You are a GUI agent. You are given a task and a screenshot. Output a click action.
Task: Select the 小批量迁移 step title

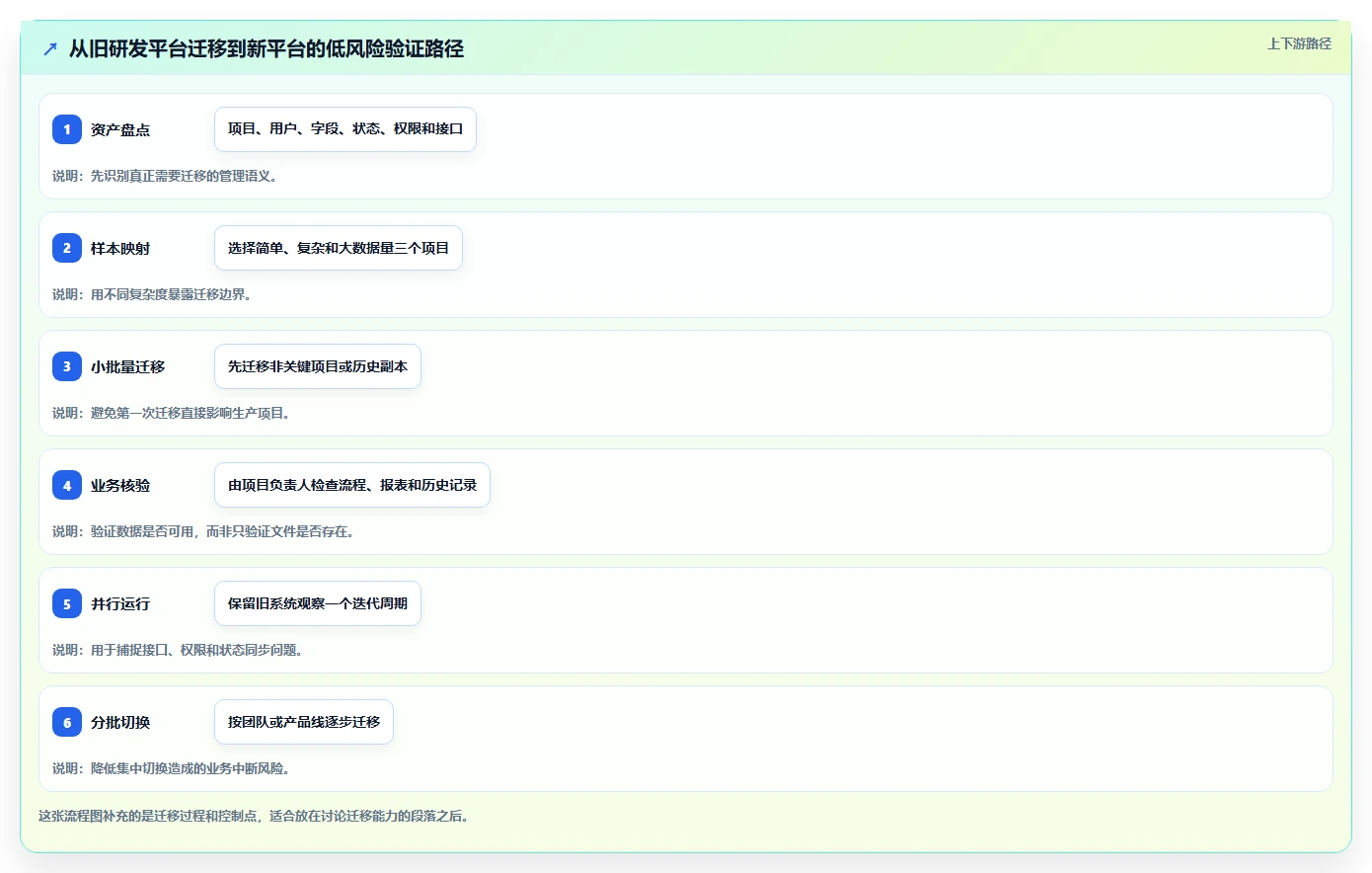pos(128,366)
